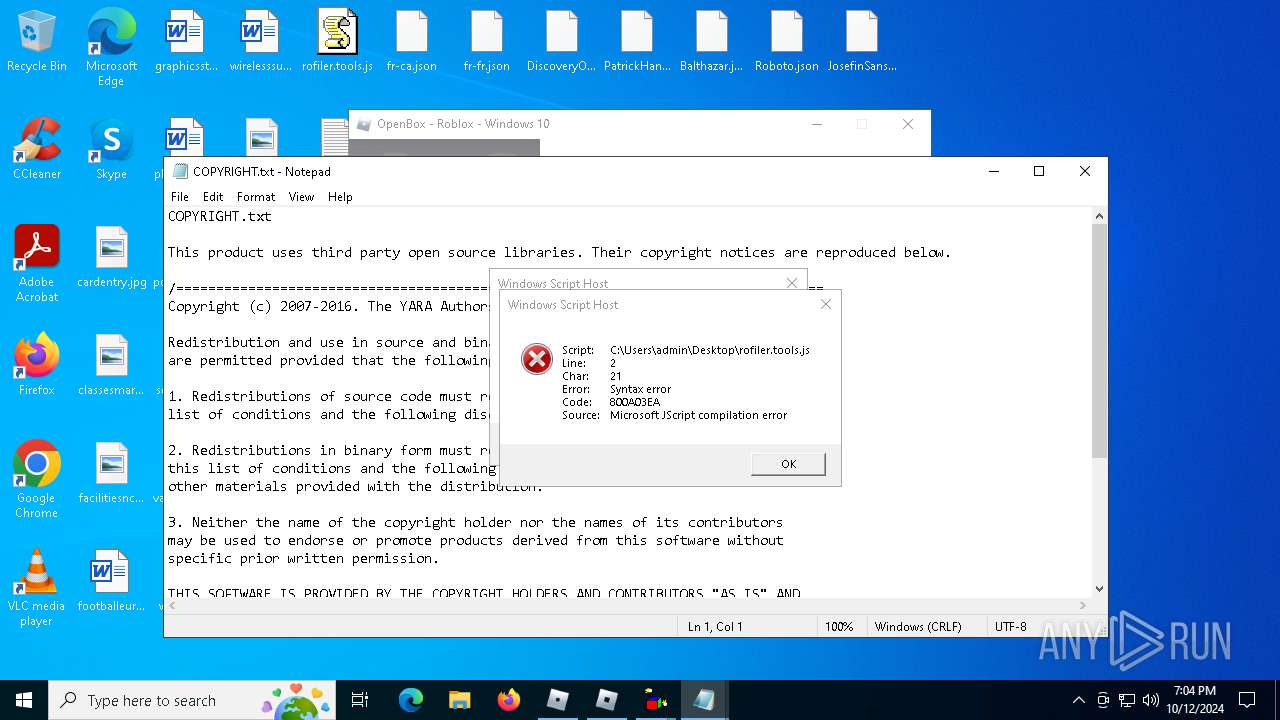1280x720 pixels.
Task: Open the Firefox desktop shortcut
Action: 37,365
